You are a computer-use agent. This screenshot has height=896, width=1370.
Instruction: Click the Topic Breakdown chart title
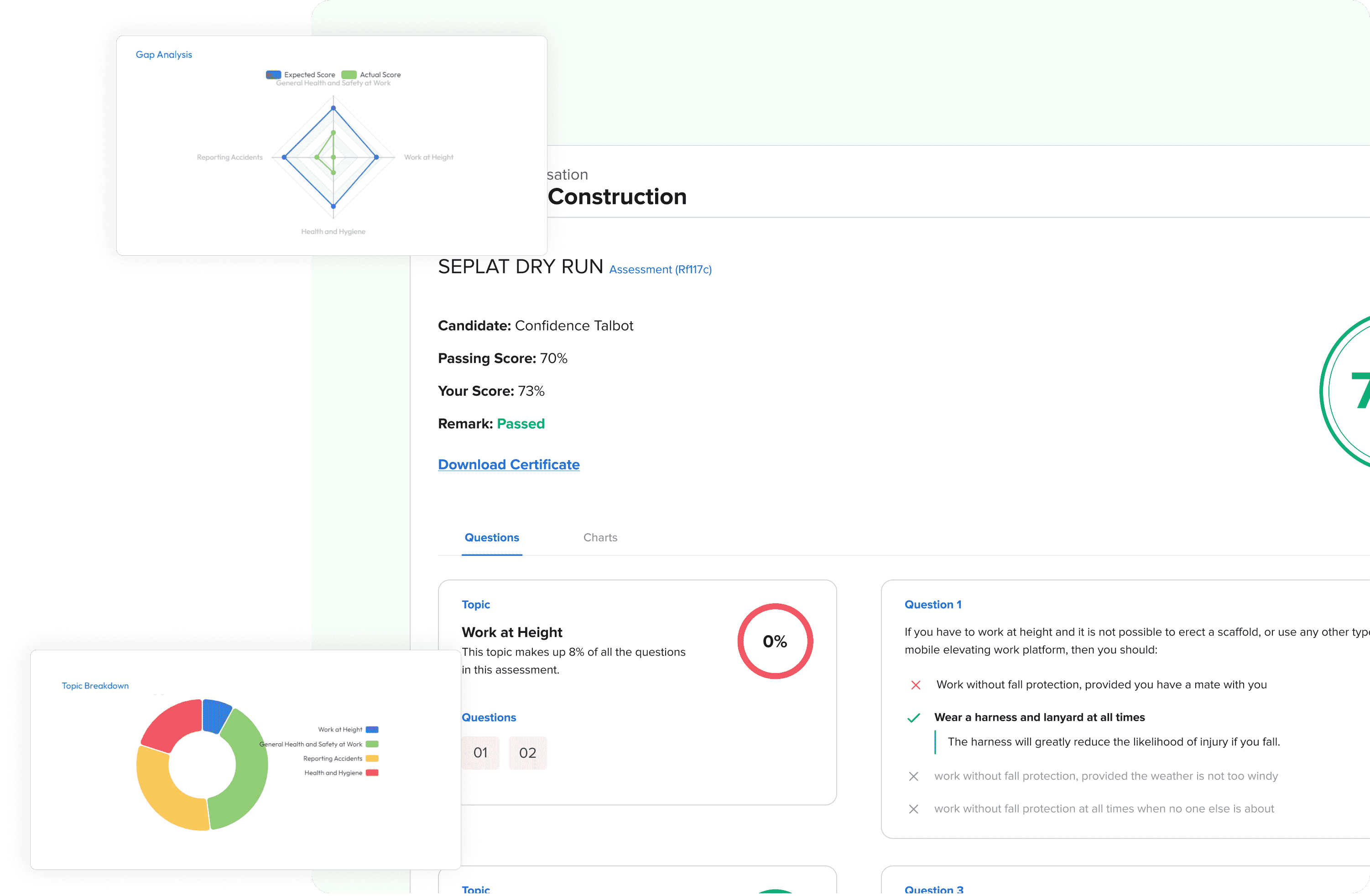point(95,686)
